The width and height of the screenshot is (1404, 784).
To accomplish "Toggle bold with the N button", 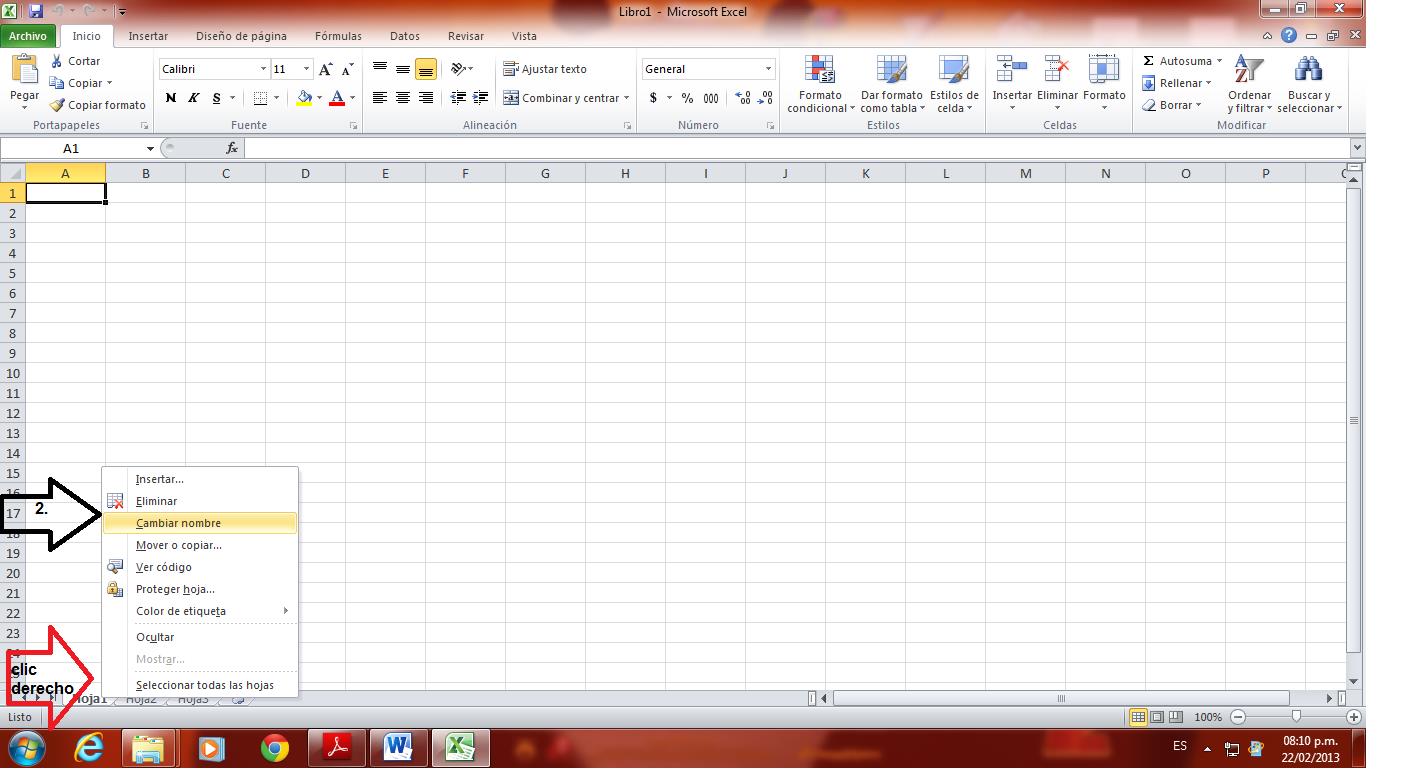I will (x=169, y=99).
